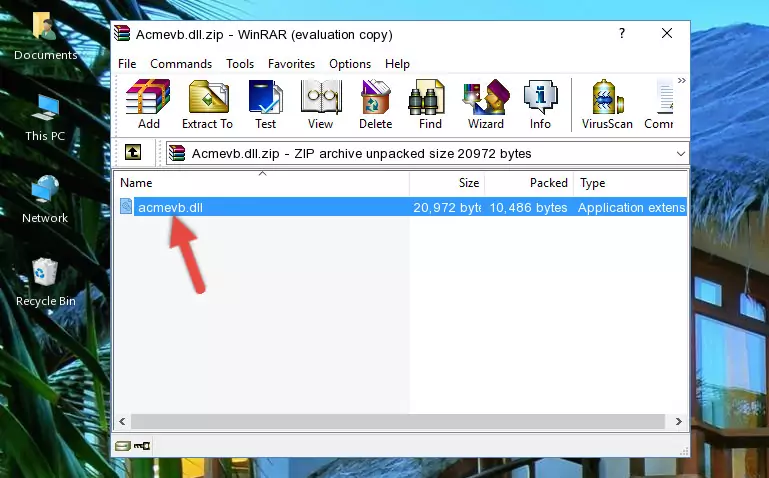Start VirusScan from the toolbar

tap(607, 104)
